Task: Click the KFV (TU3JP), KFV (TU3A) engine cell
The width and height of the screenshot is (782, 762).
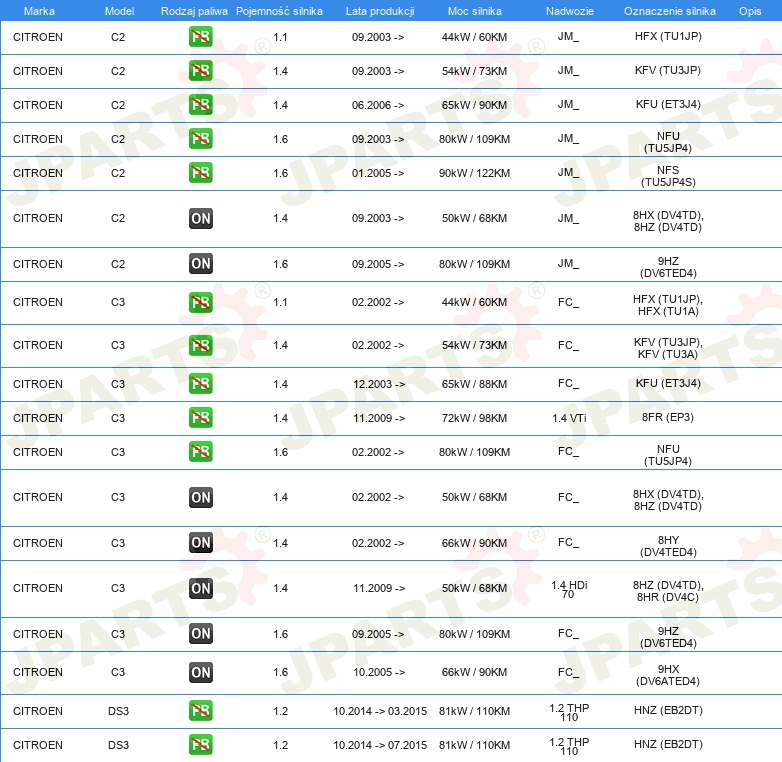Action: (x=668, y=348)
